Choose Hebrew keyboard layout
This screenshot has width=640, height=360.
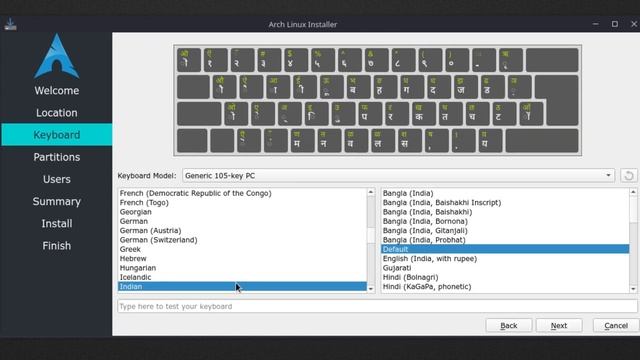[242, 259]
